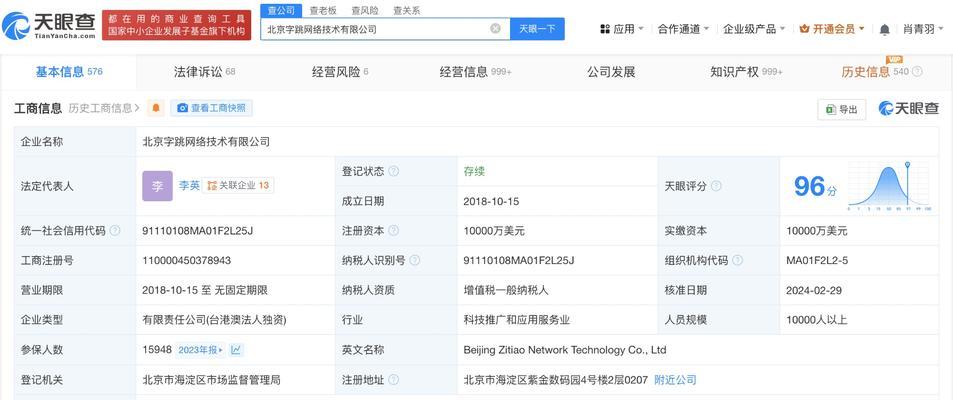Click the help icon next to 天眼评分
953x400 pixels.
[x=716, y=186]
